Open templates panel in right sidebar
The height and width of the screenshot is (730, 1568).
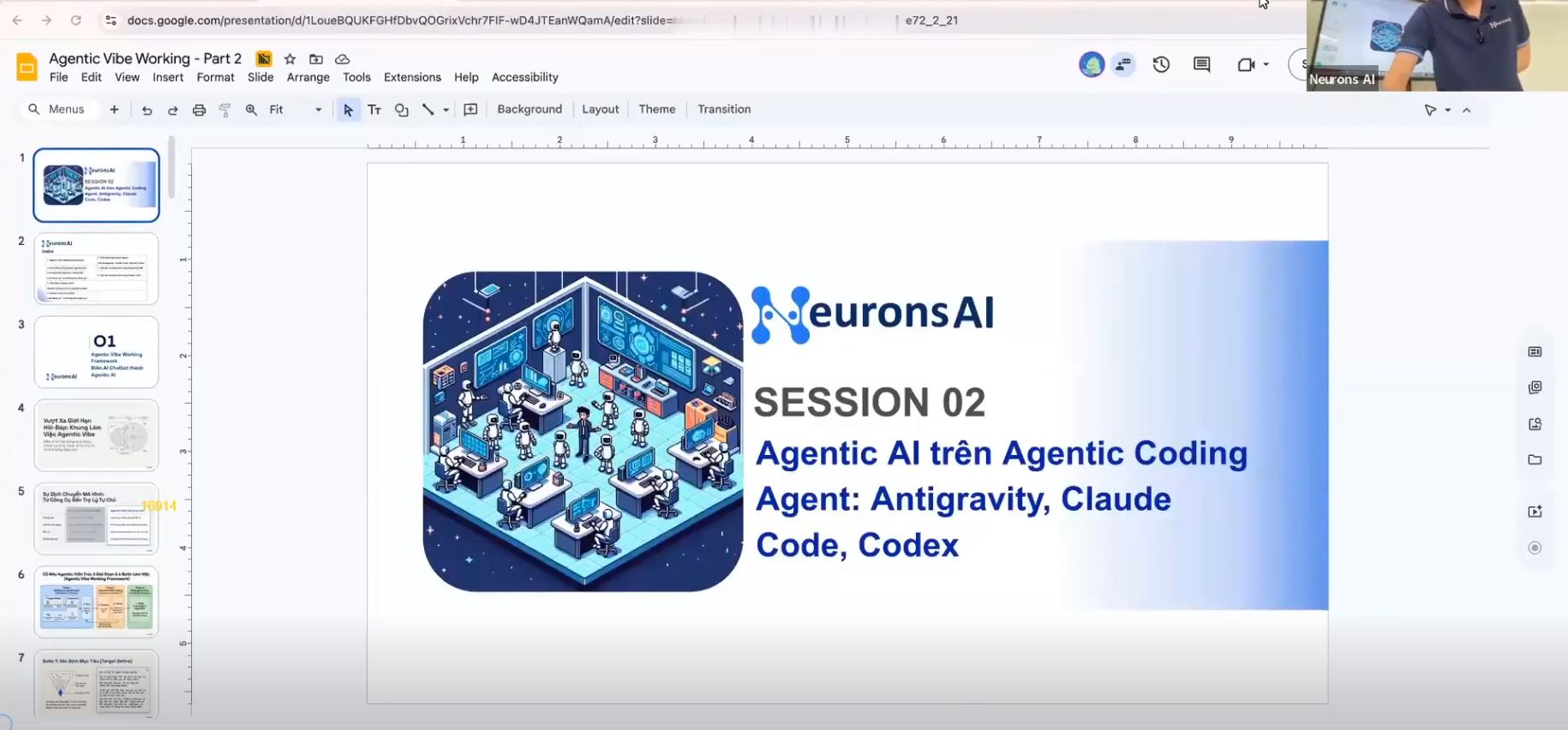(1535, 351)
